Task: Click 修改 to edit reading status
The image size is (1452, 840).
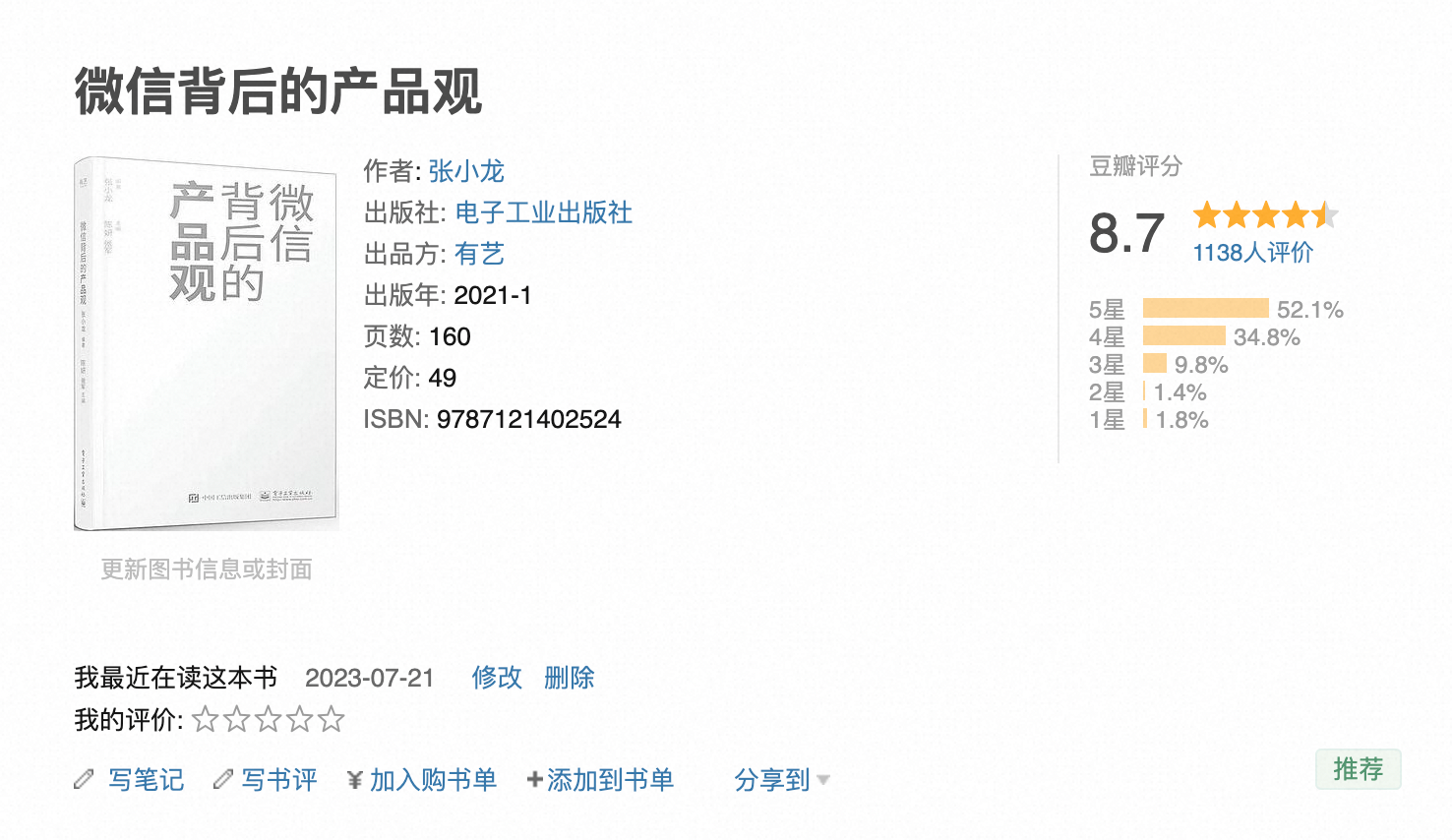Action: click(497, 678)
